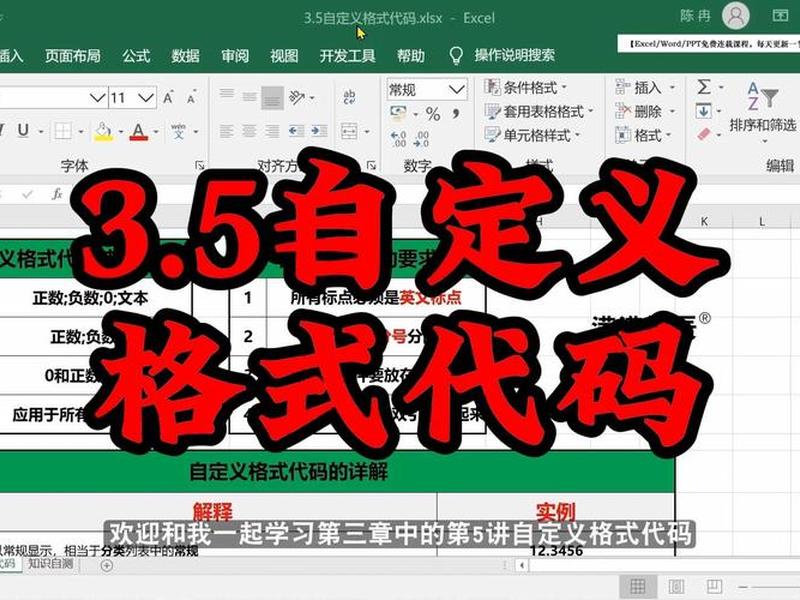
Task: Expand the Merge cells dropdown arrow
Action: [367, 132]
